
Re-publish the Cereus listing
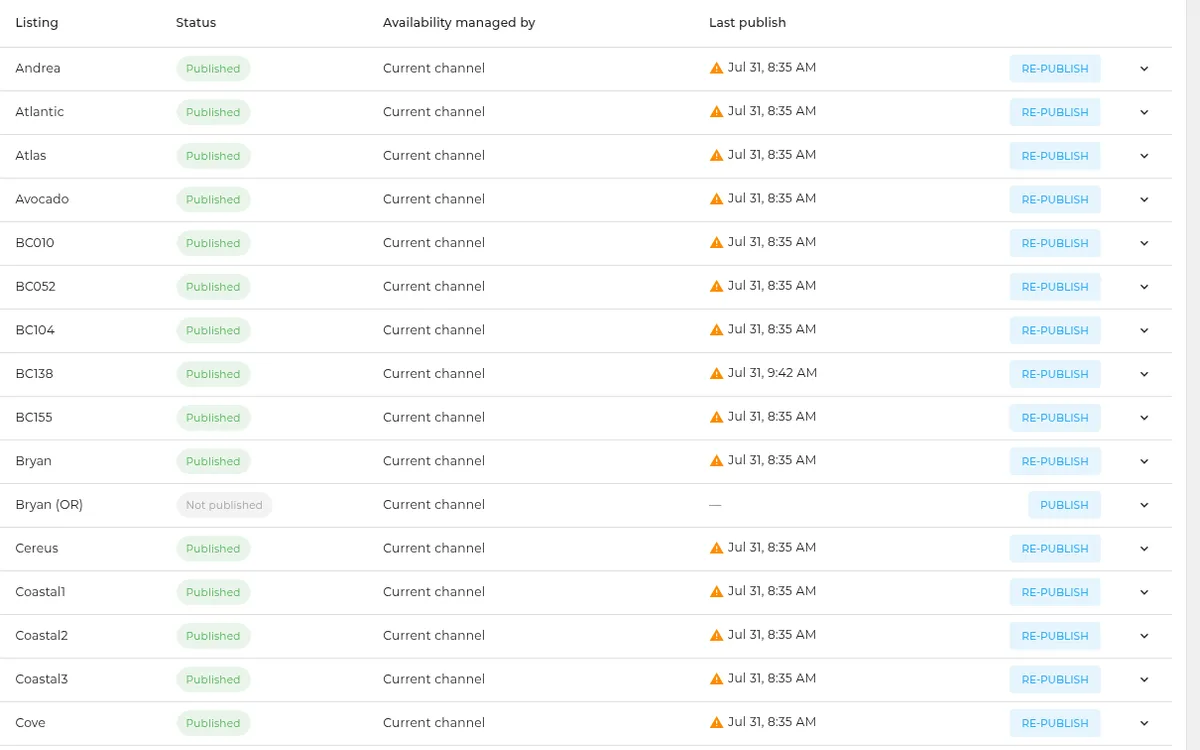[1055, 549]
